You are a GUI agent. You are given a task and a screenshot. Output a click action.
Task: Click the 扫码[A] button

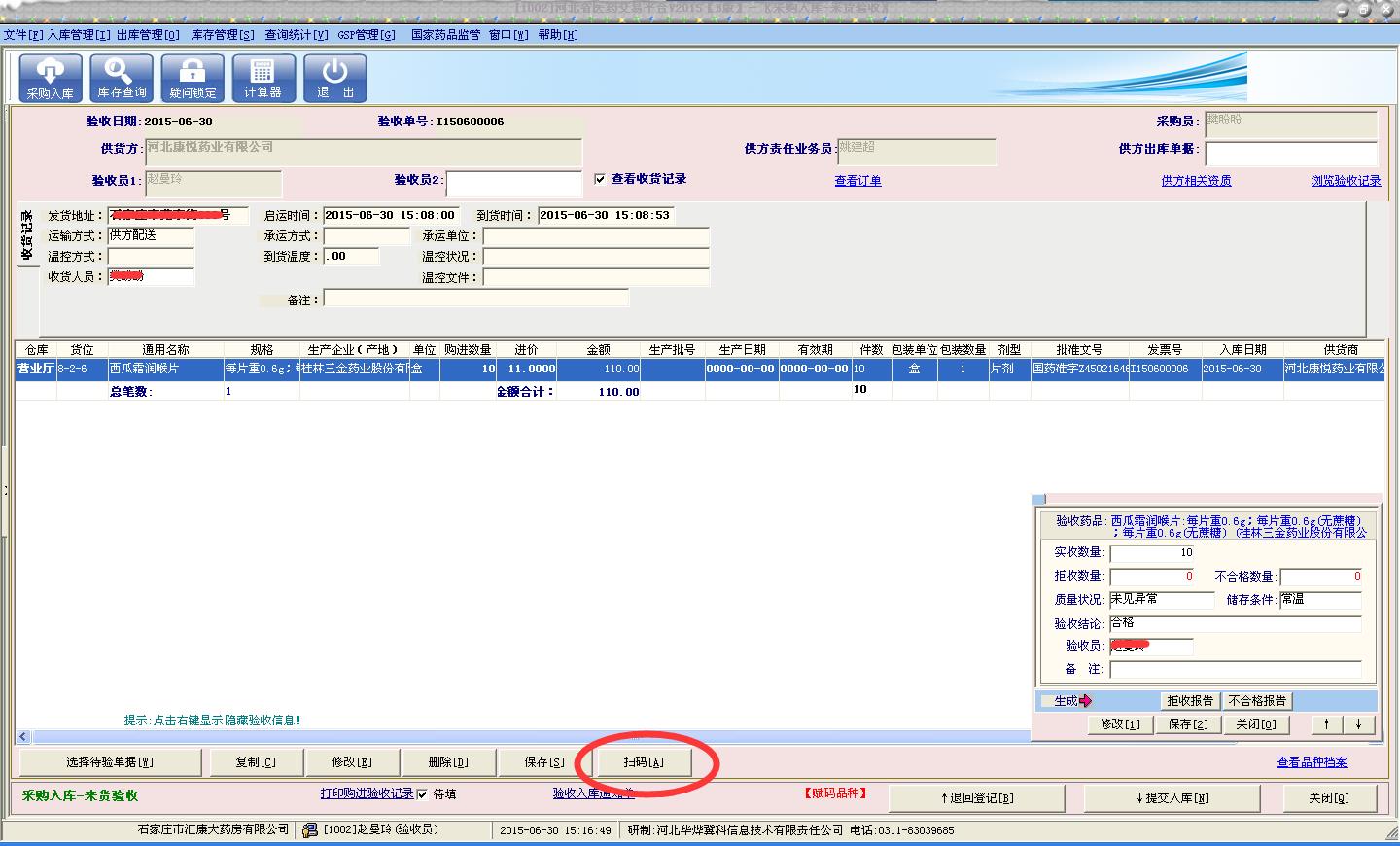pyautogui.click(x=644, y=762)
